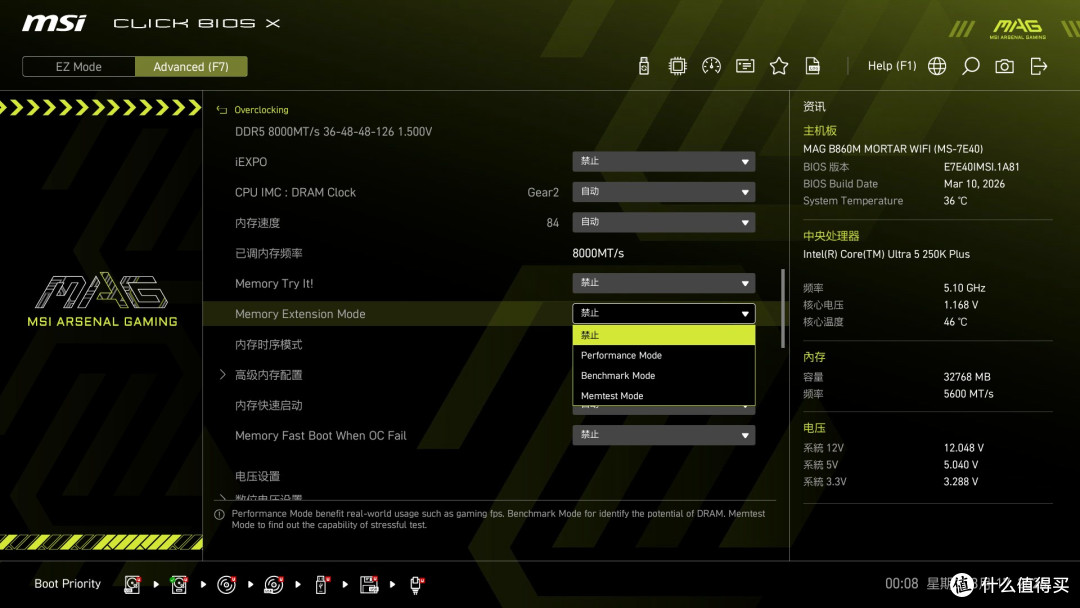Click the 12.048 V voltage value

coord(964,448)
